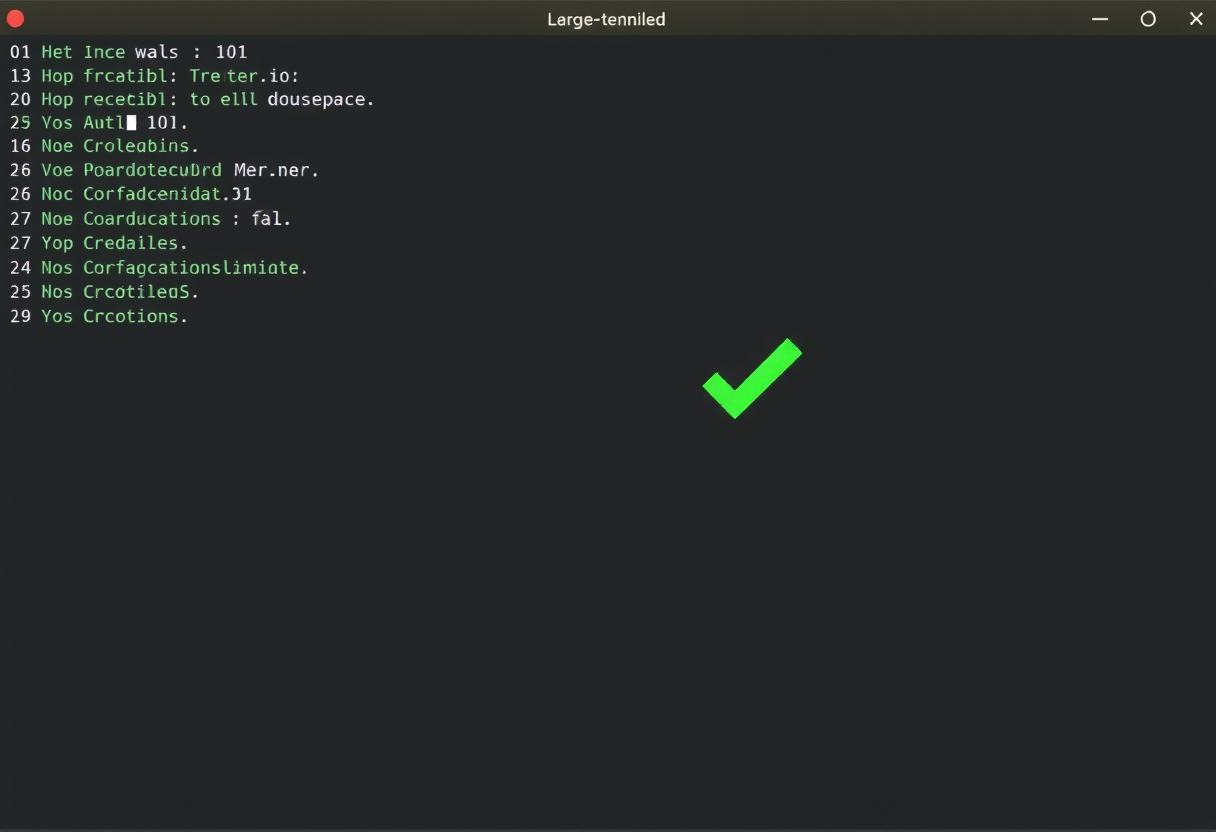Image resolution: width=1216 pixels, height=832 pixels.
Task: Close the window using the X button
Action: click(x=1196, y=19)
